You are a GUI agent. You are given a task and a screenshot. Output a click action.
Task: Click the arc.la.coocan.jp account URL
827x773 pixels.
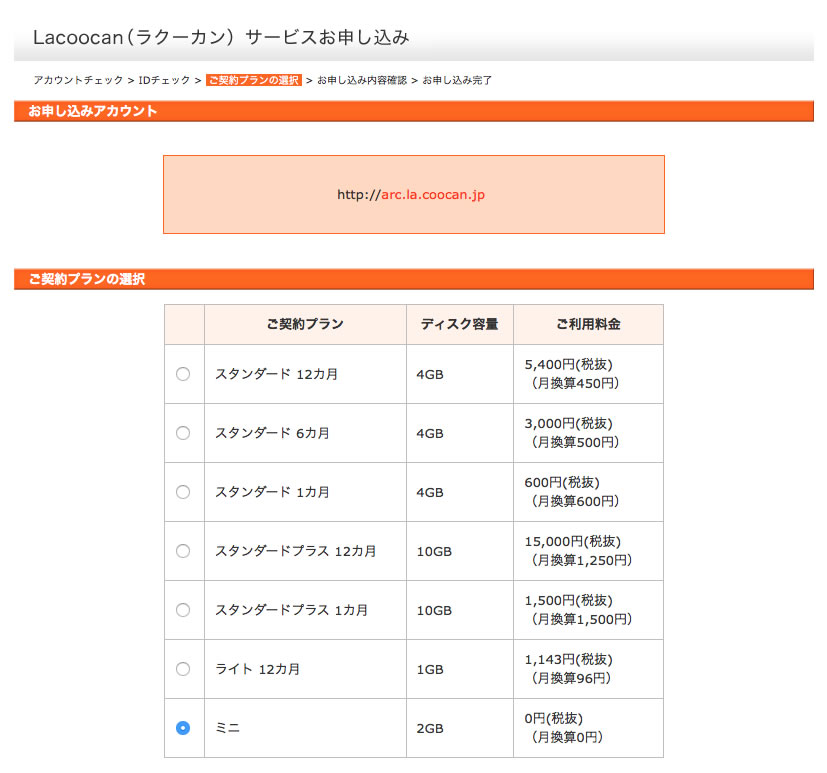pyautogui.click(x=432, y=195)
